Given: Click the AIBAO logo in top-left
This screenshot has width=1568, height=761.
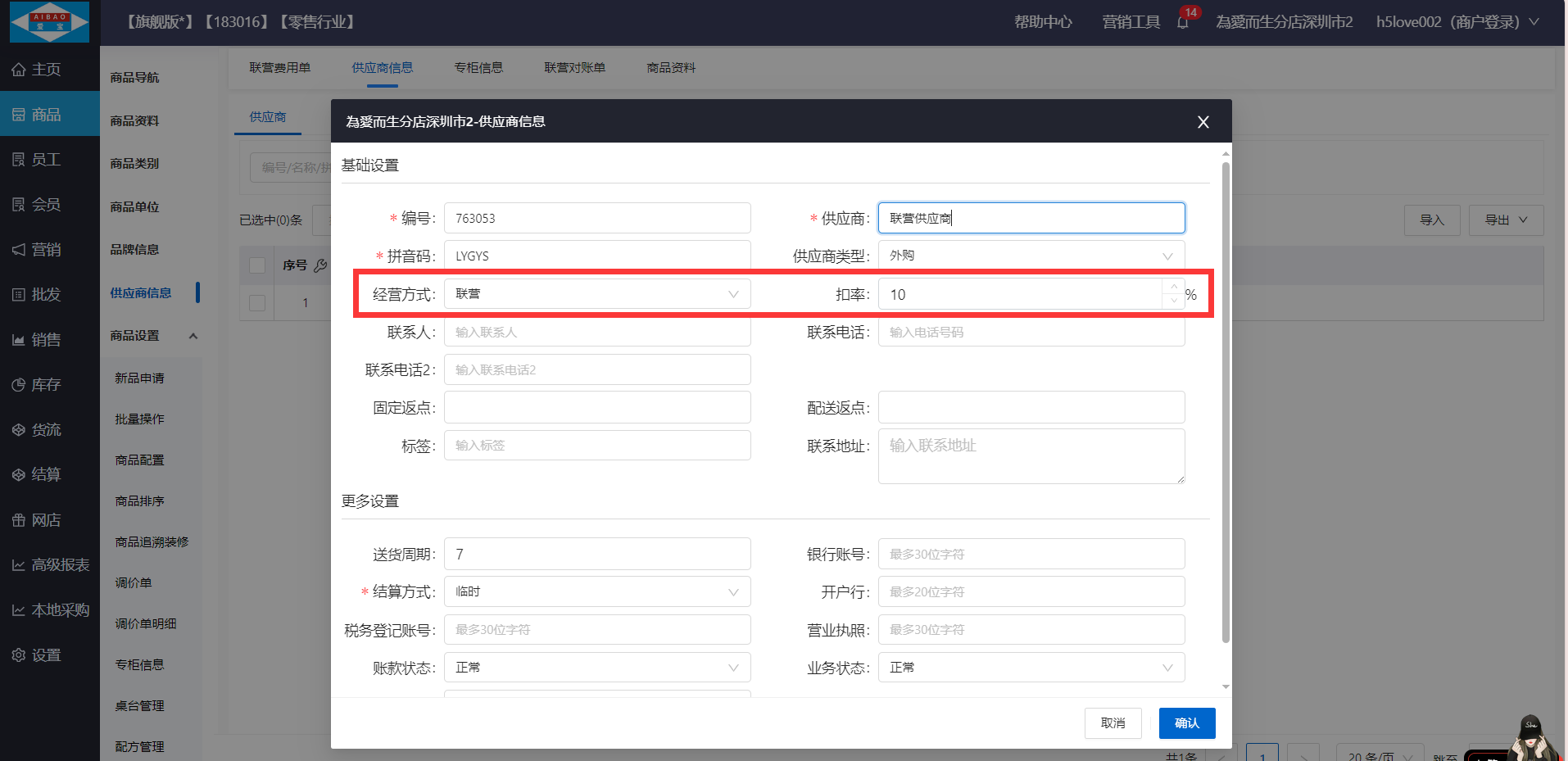Looking at the screenshot, I should tap(49, 22).
